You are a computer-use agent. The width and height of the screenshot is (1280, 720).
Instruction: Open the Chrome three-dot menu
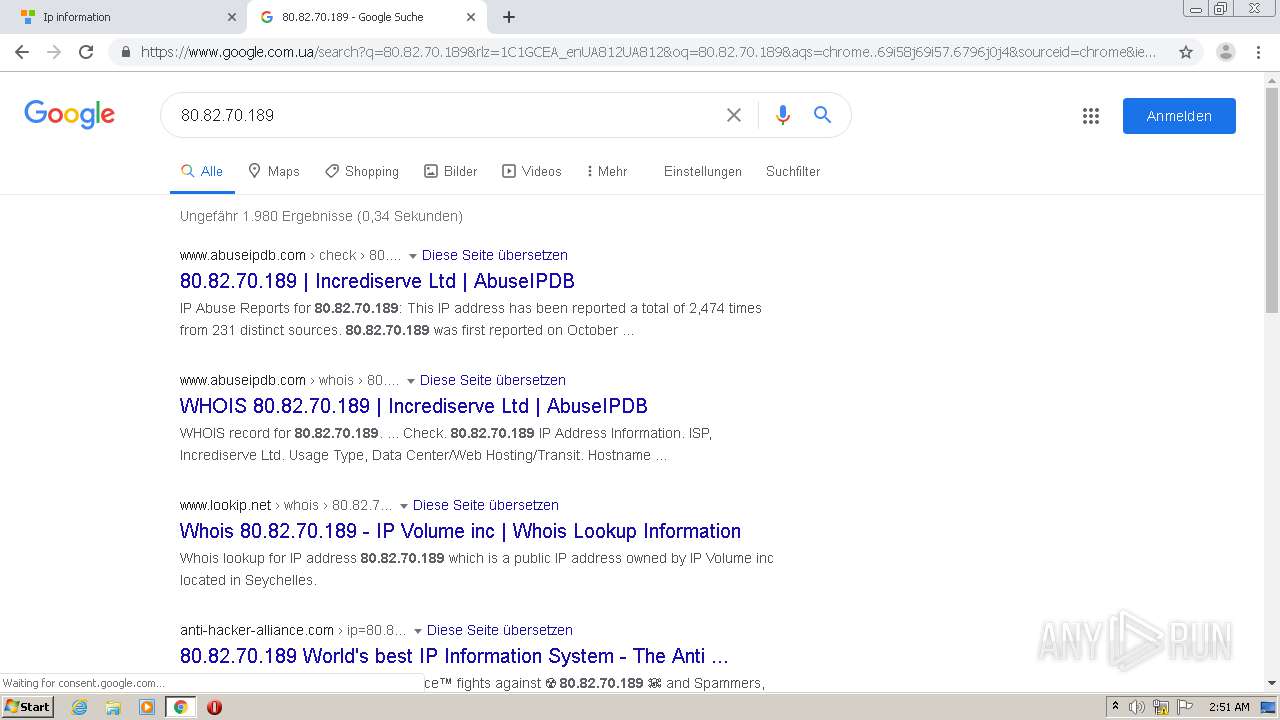tap(1258, 52)
